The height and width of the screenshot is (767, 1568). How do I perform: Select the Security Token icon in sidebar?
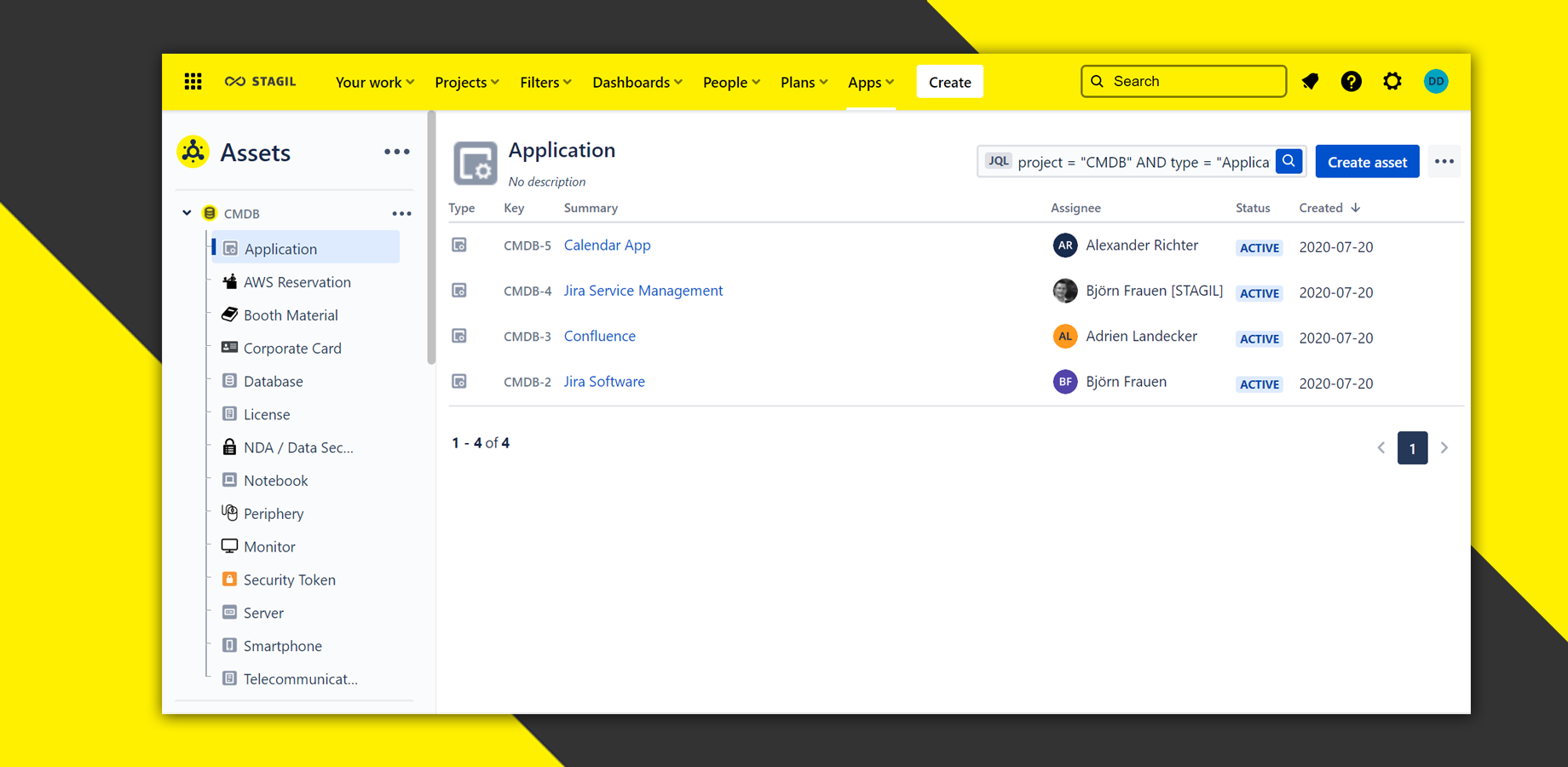pos(229,580)
